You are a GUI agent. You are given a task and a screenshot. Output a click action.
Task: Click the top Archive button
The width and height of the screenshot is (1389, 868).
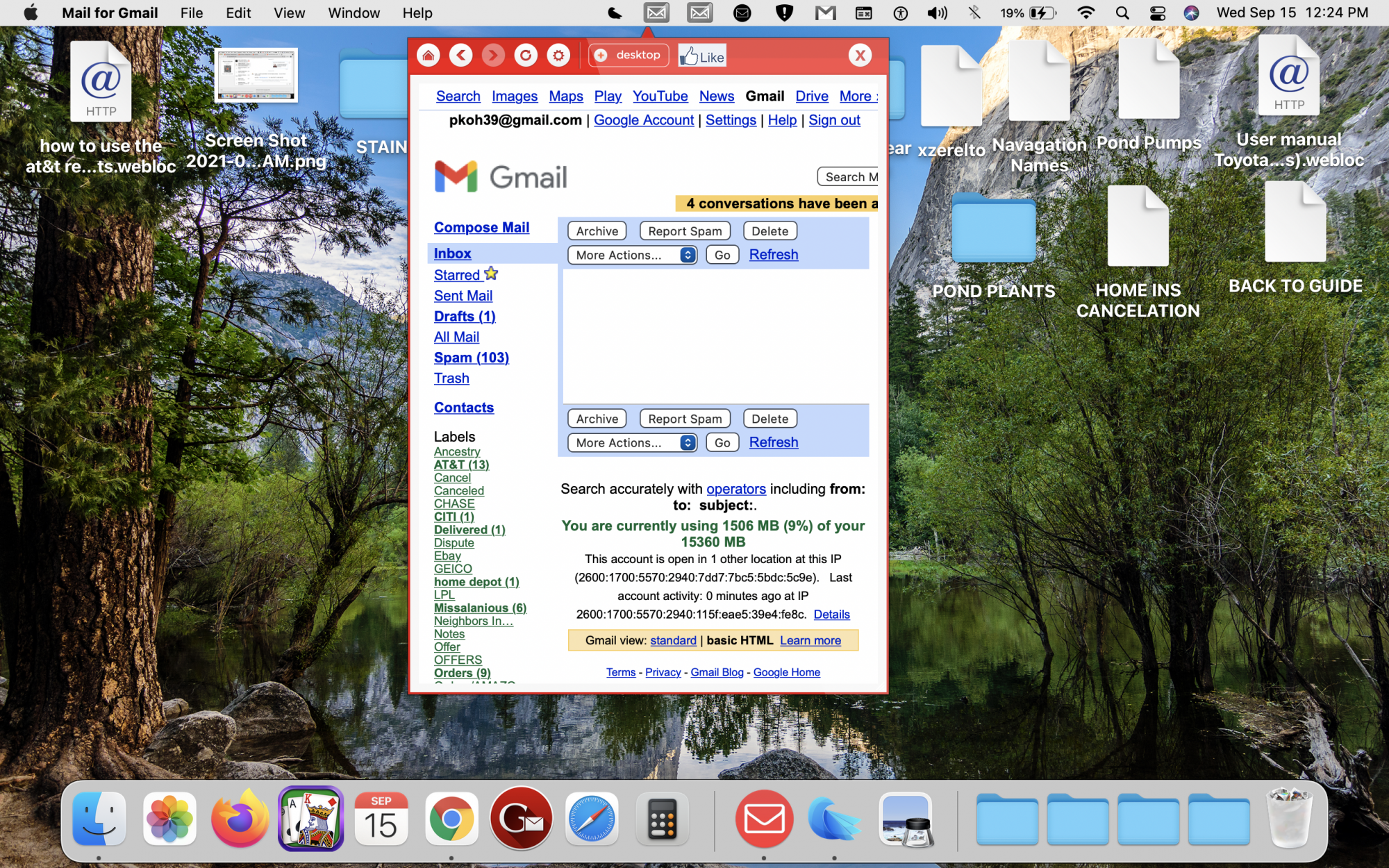(x=597, y=231)
